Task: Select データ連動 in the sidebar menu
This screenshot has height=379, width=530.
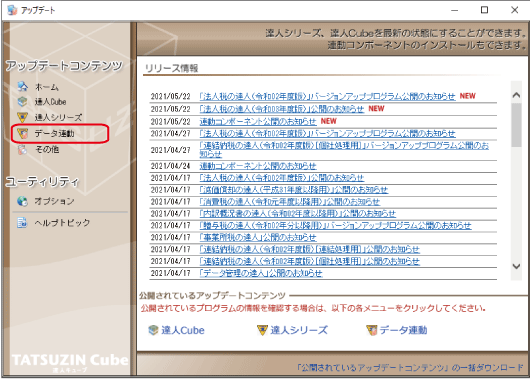Action: pos(54,134)
